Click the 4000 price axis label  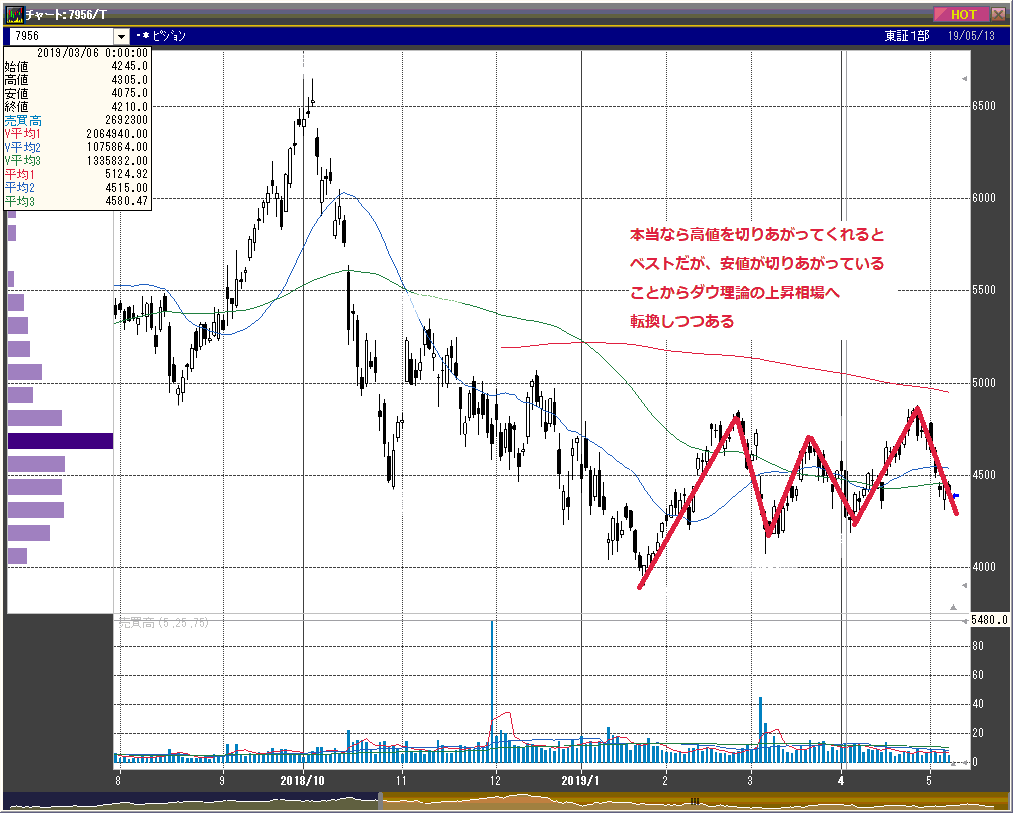(984, 567)
